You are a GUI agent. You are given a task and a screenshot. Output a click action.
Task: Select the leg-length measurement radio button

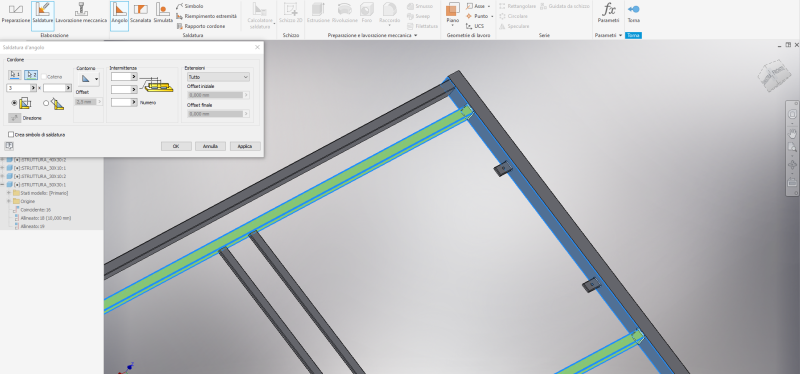(14, 103)
